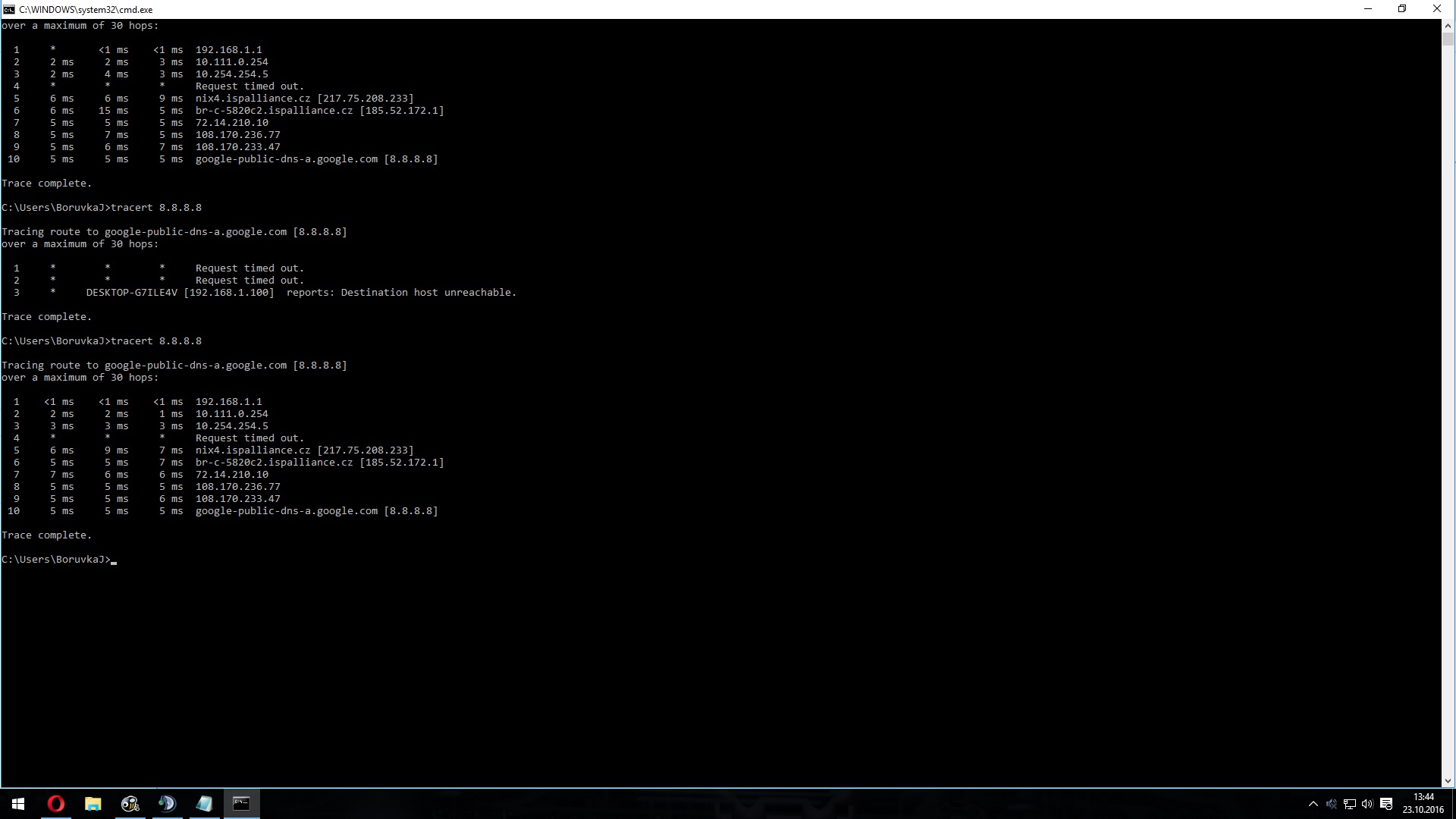This screenshot has width=1456, height=819.
Task: Click the Show Desktop strip at taskbar edge
Action: tap(1453, 804)
